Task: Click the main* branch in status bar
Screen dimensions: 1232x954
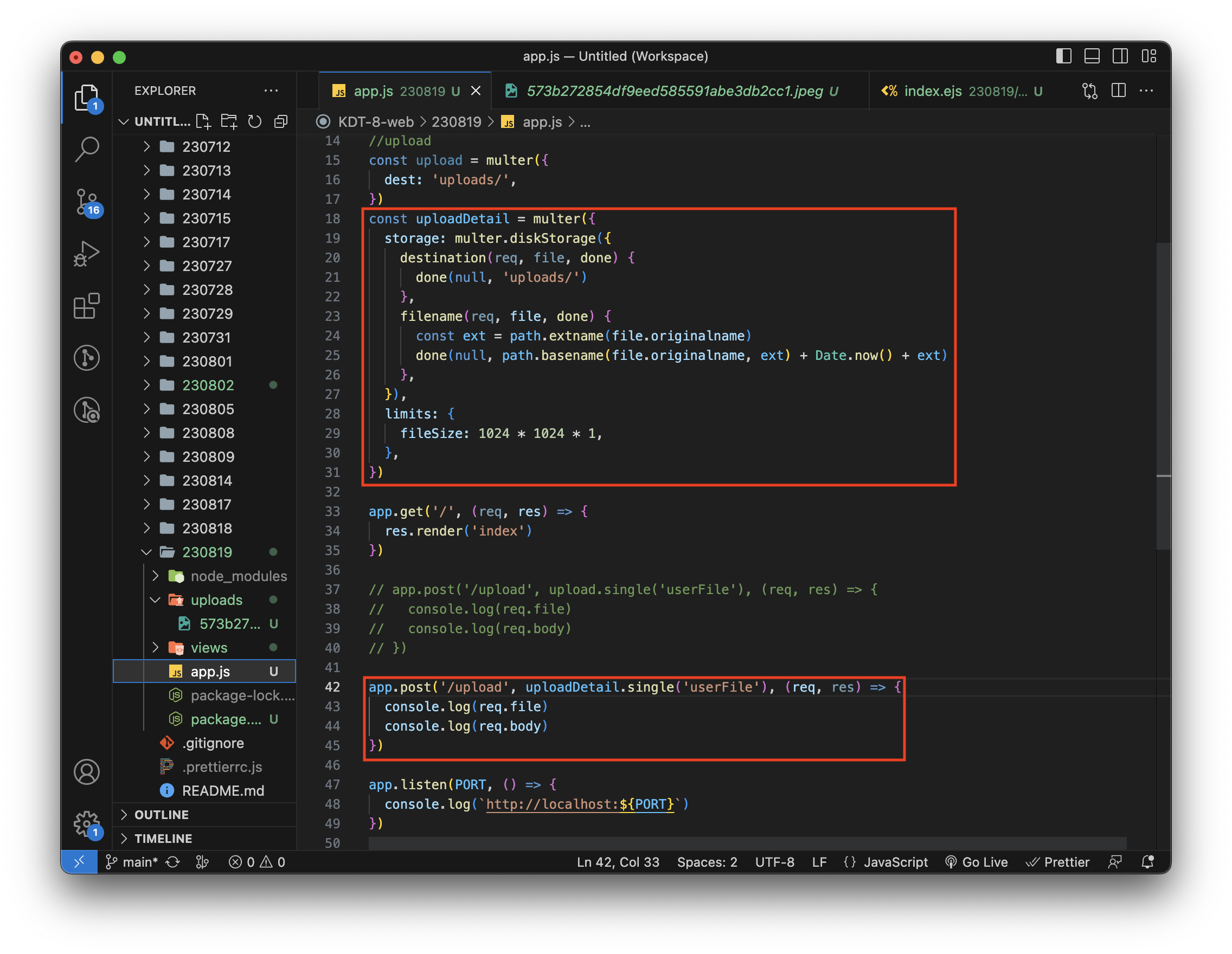Action: 132,861
